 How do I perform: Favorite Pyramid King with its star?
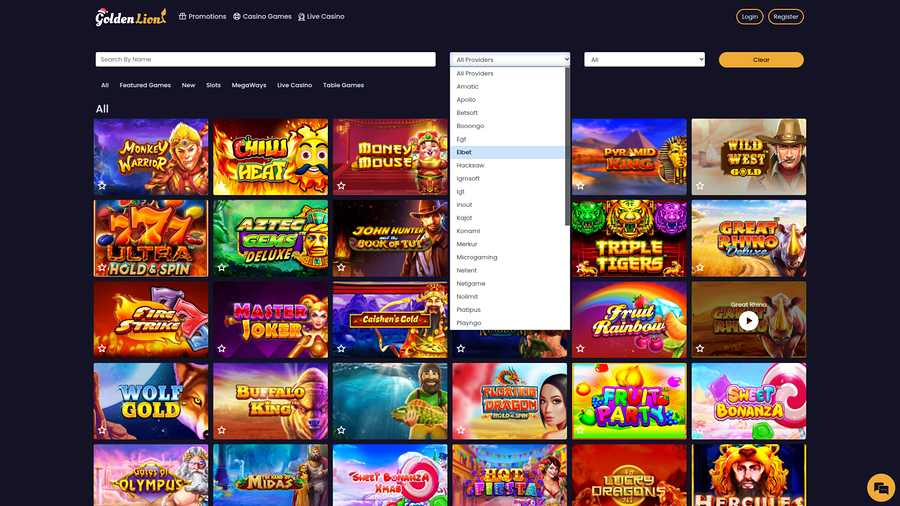pyautogui.click(x=580, y=186)
